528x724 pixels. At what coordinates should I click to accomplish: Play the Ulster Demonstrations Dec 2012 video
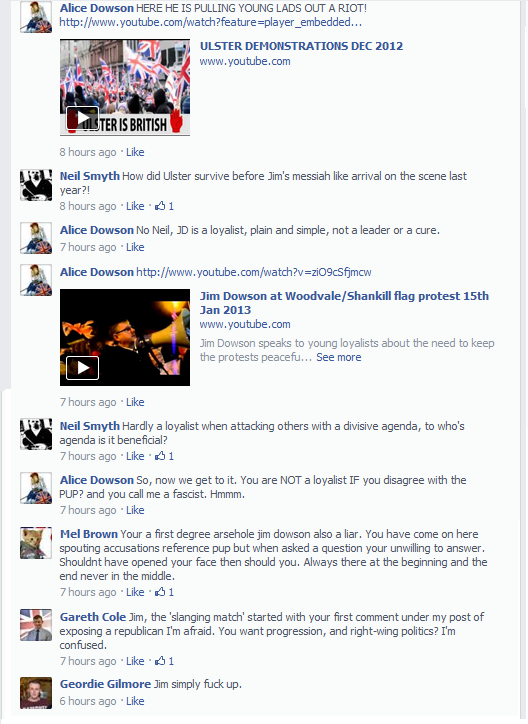pos(82,118)
